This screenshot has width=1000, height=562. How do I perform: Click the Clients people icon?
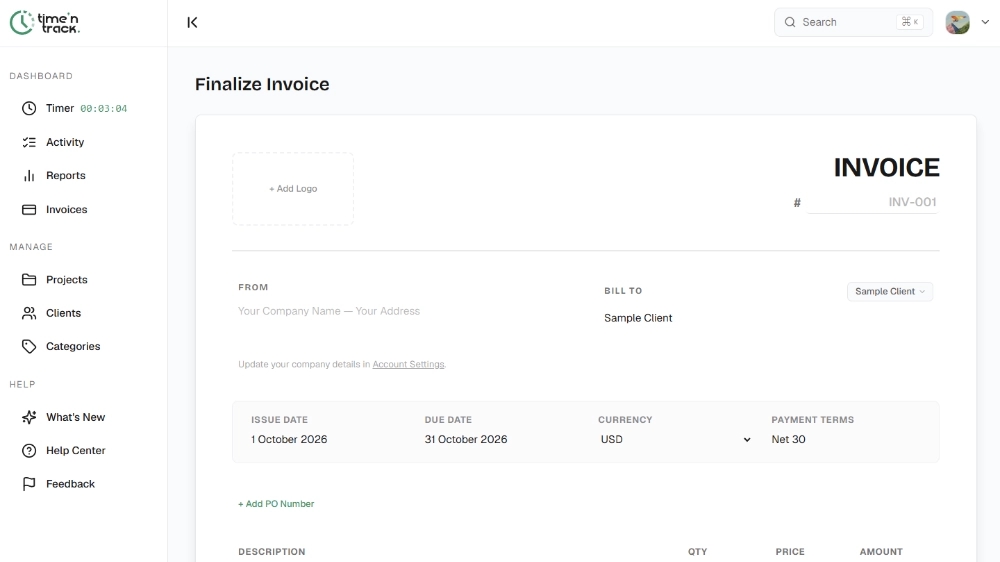coord(29,313)
